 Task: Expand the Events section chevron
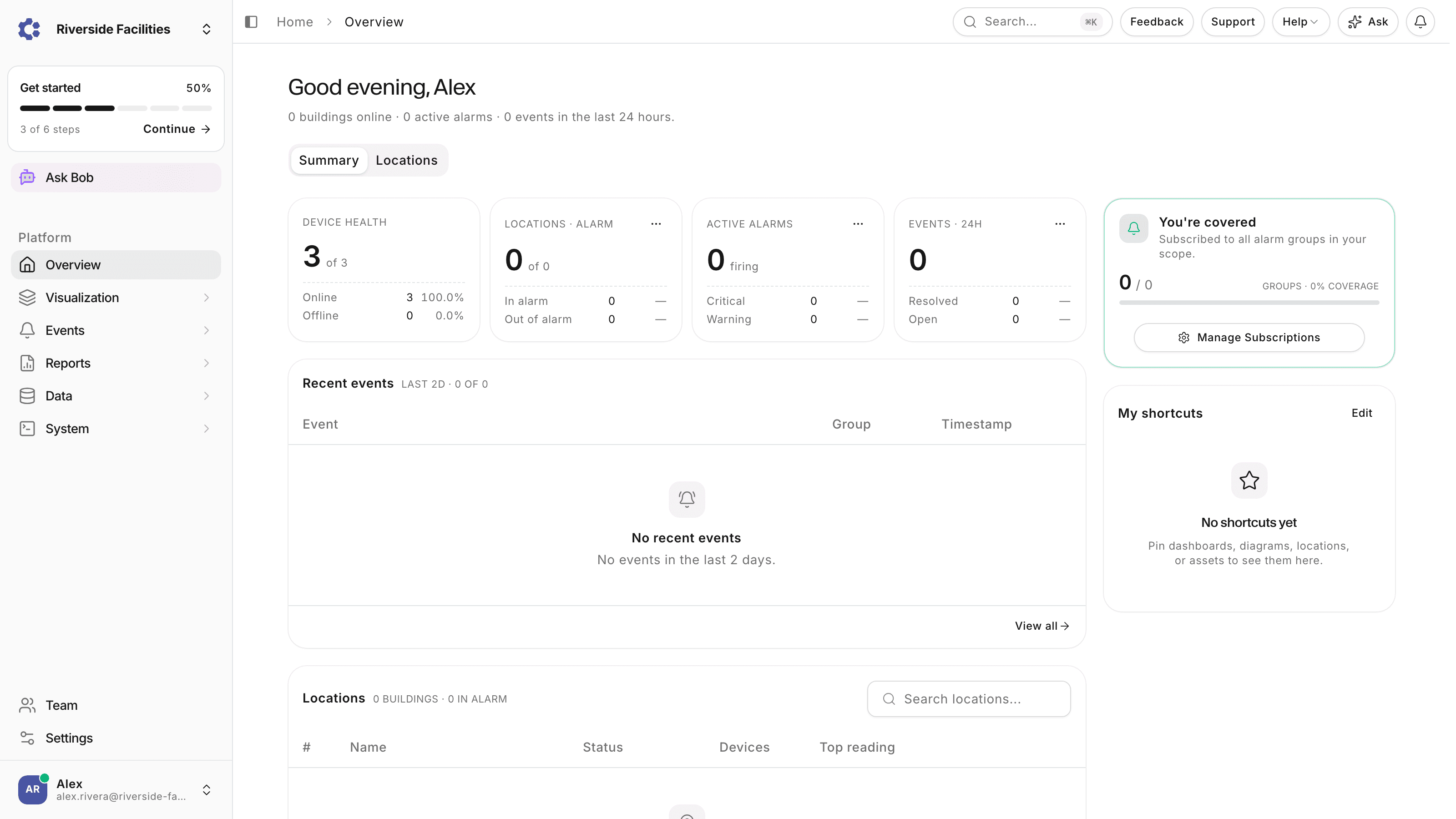click(x=206, y=330)
